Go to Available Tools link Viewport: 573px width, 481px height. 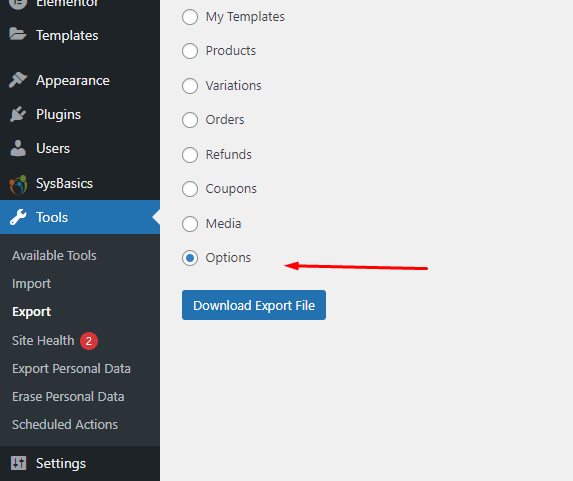[x=54, y=255]
